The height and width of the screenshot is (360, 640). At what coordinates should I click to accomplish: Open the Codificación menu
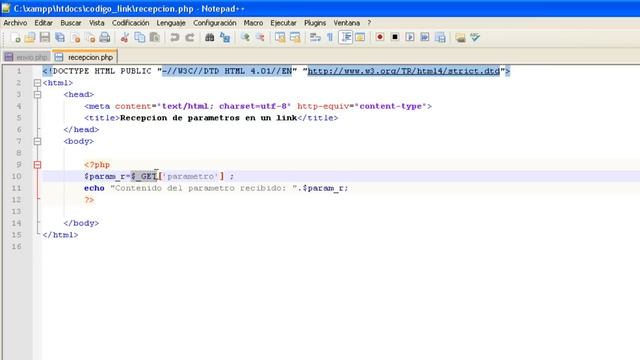pyautogui.click(x=131, y=23)
